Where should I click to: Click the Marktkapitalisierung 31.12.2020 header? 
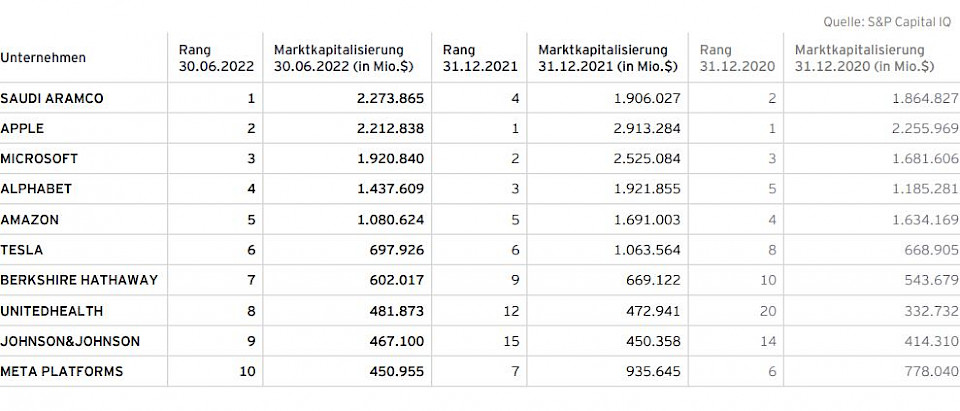865,58
